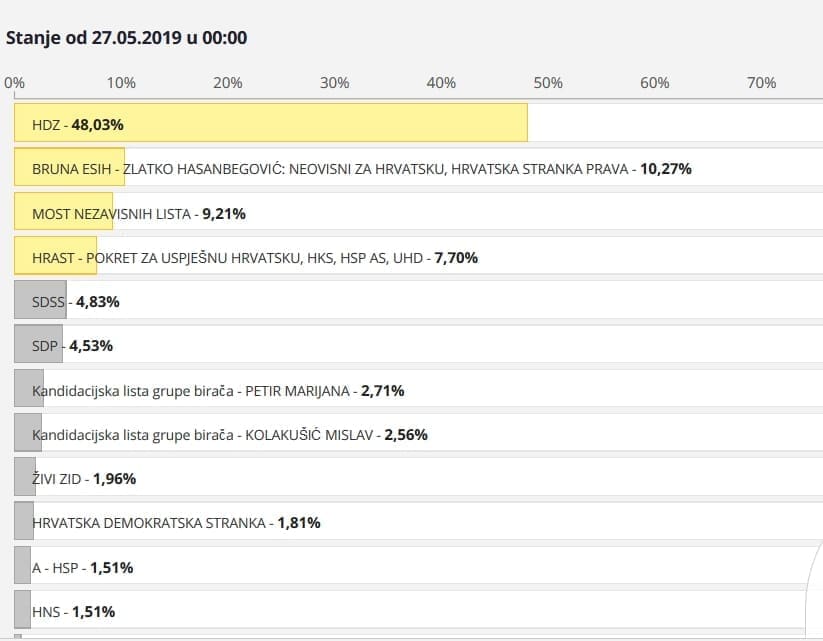The image size is (823, 641).
Task: Click the grey SDSS 4,83% bar
Action: 41,301
